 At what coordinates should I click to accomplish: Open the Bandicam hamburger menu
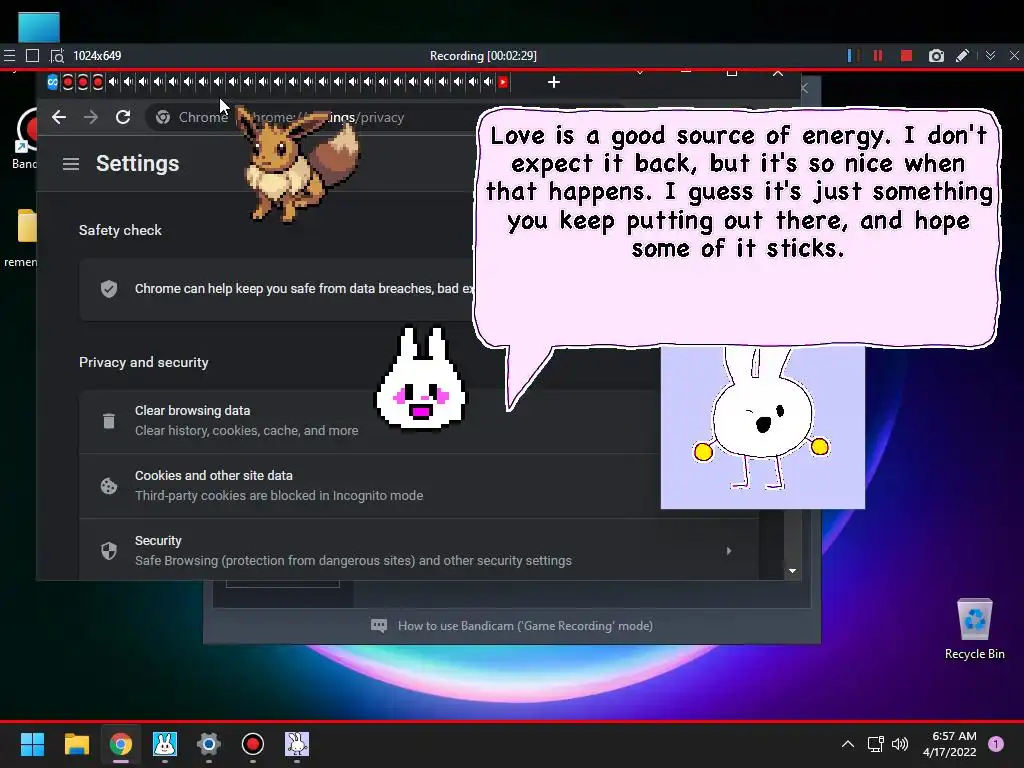[x=9, y=56]
